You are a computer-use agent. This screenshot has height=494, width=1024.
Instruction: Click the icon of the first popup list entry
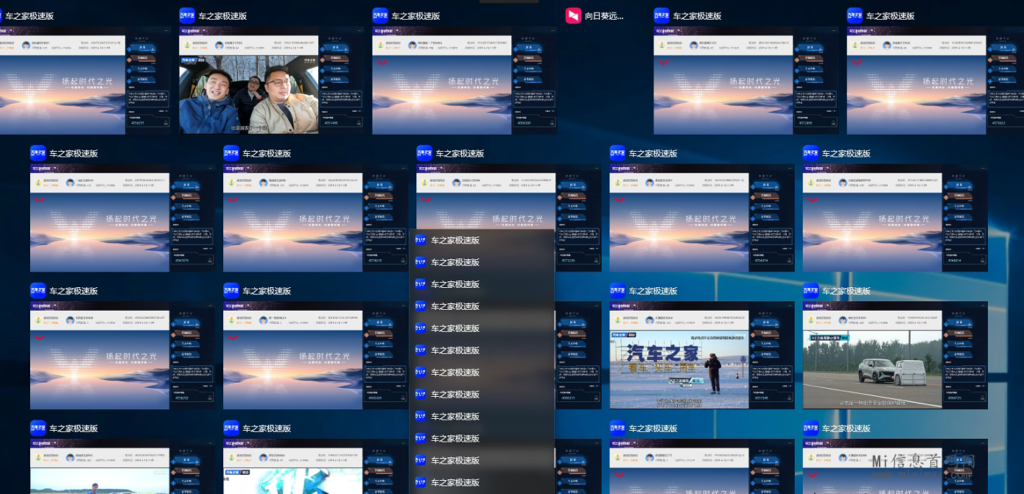coord(421,240)
